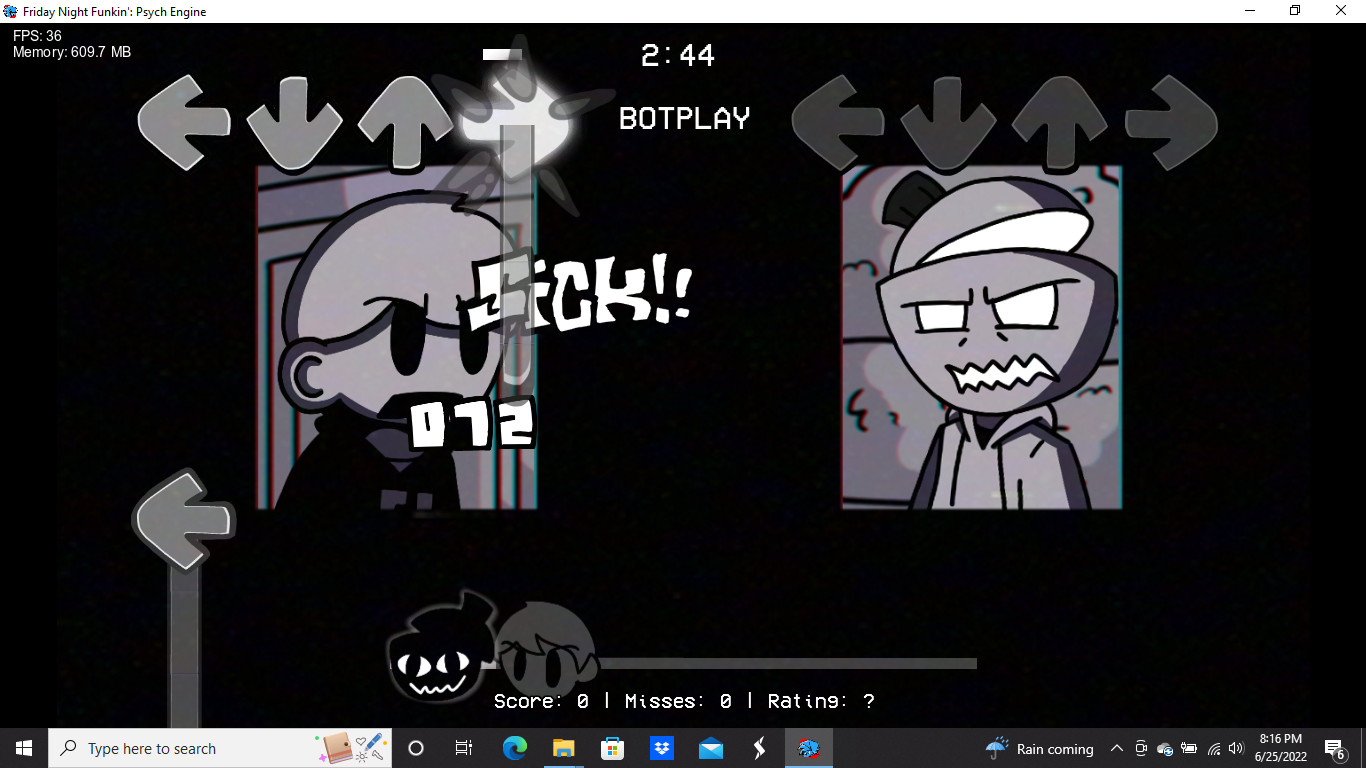Open File Explorer from the taskbar
This screenshot has height=768, width=1366.
click(x=563, y=748)
